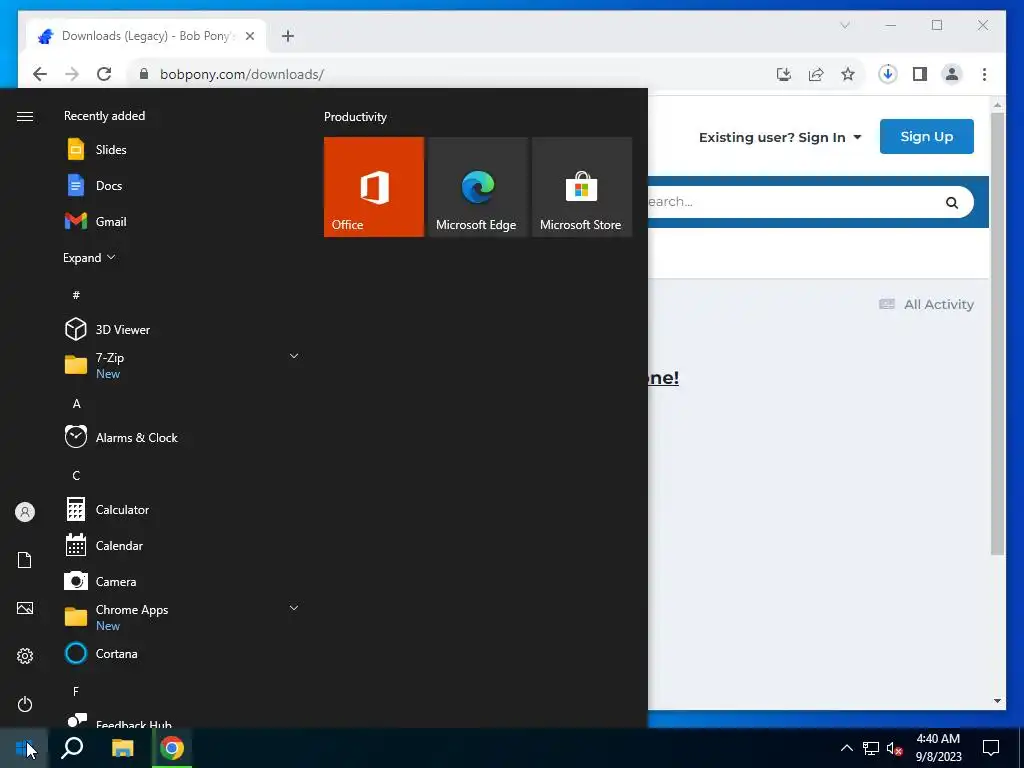Open Chrome profile avatar
Screen dimensions: 1024x768
pos(952,74)
